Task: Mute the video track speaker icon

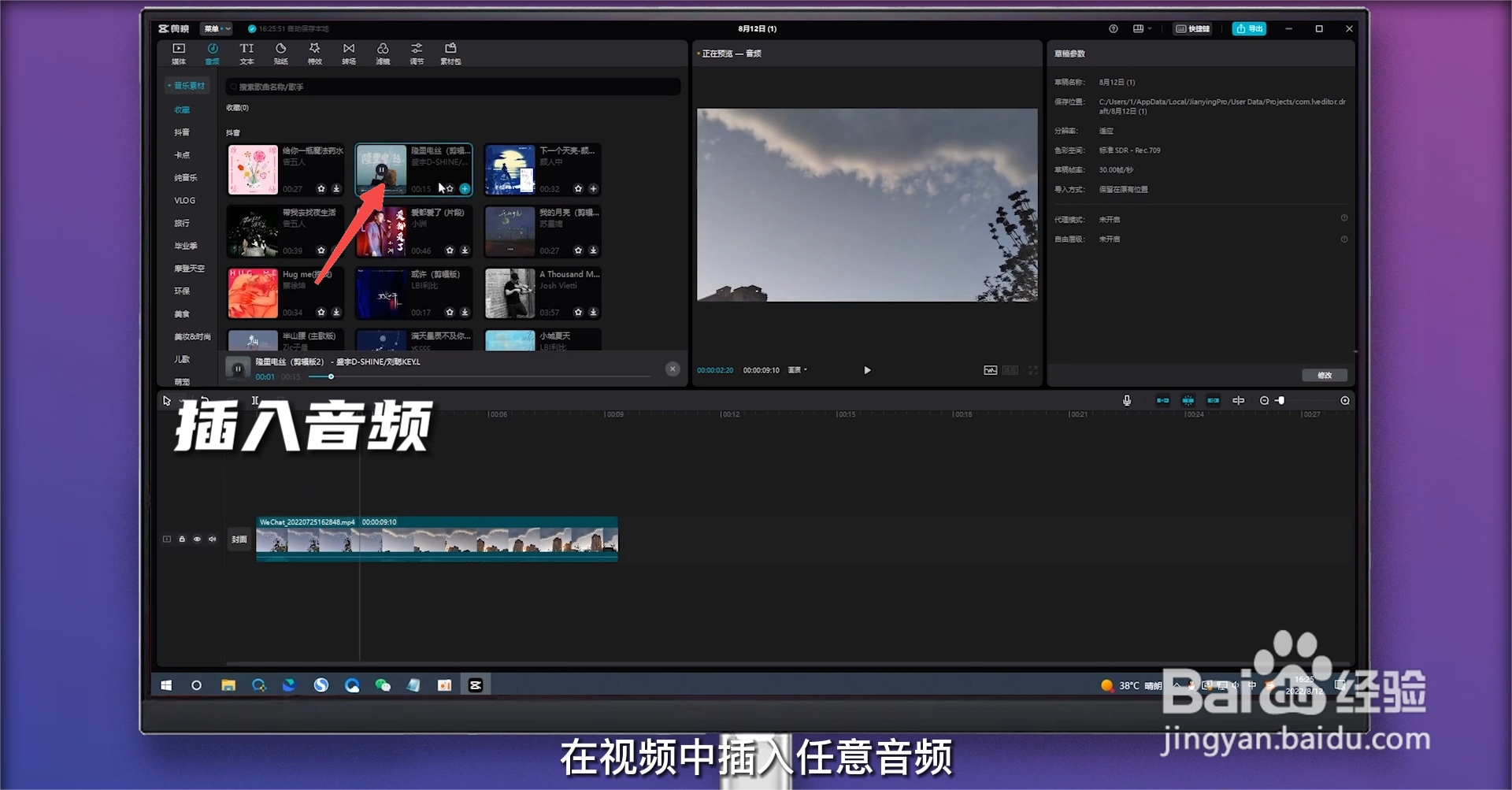Action: [x=212, y=539]
